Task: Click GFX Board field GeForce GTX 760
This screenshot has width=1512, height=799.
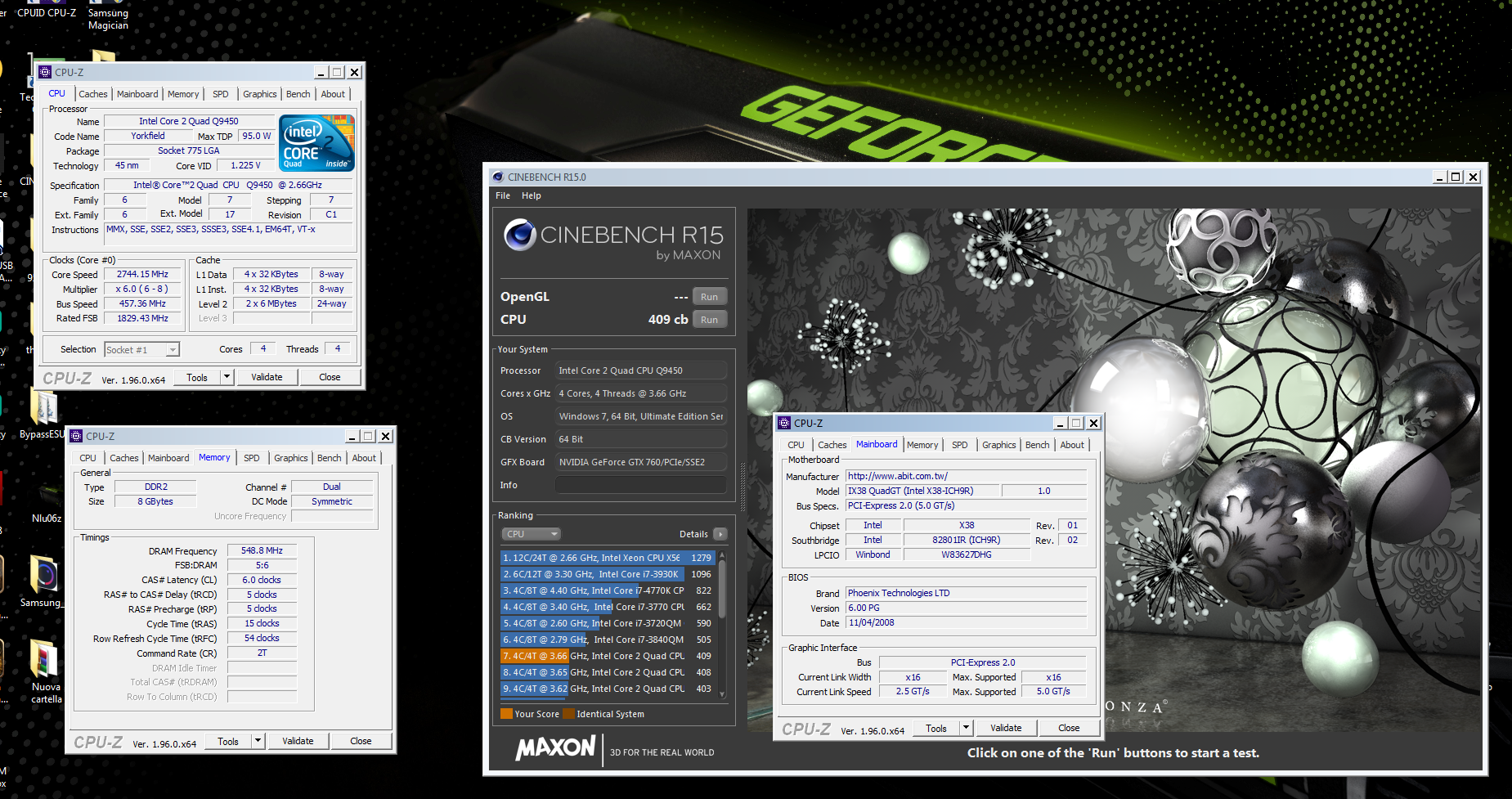Action: coord(641,462)
